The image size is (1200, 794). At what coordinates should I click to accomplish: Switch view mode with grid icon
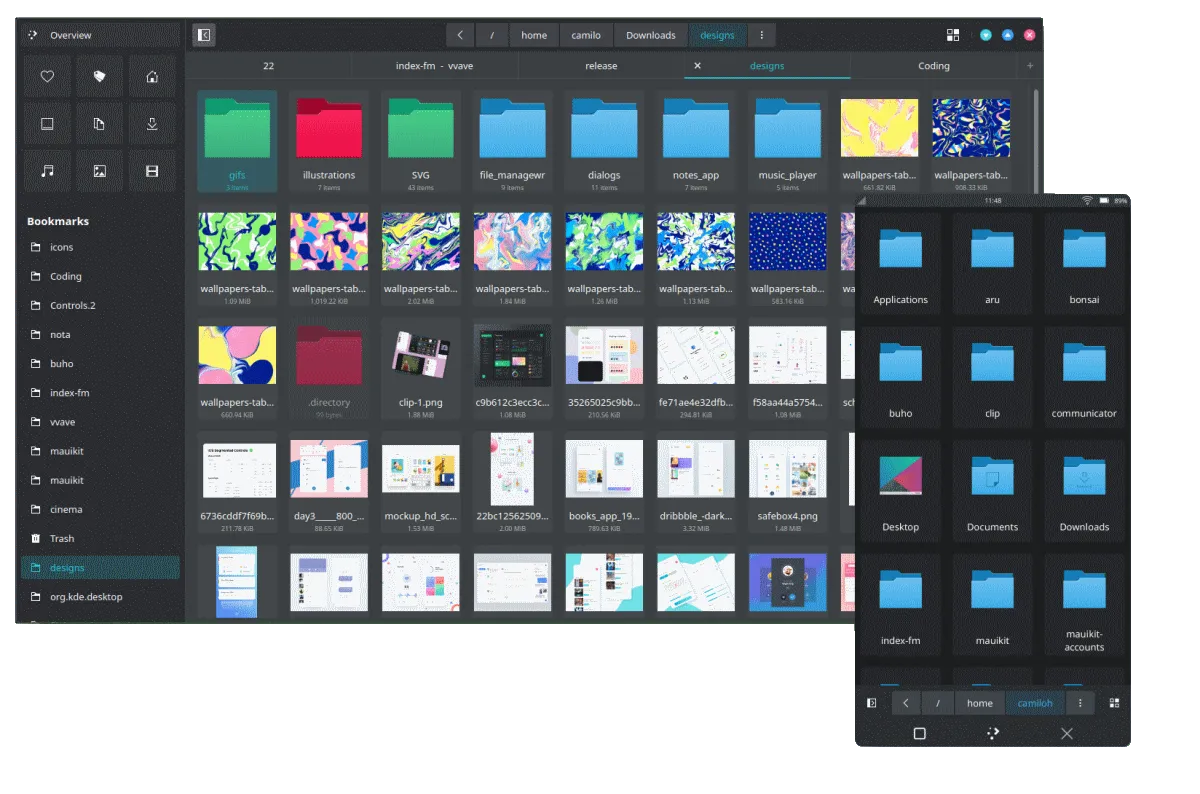click(x=953, y=35)
